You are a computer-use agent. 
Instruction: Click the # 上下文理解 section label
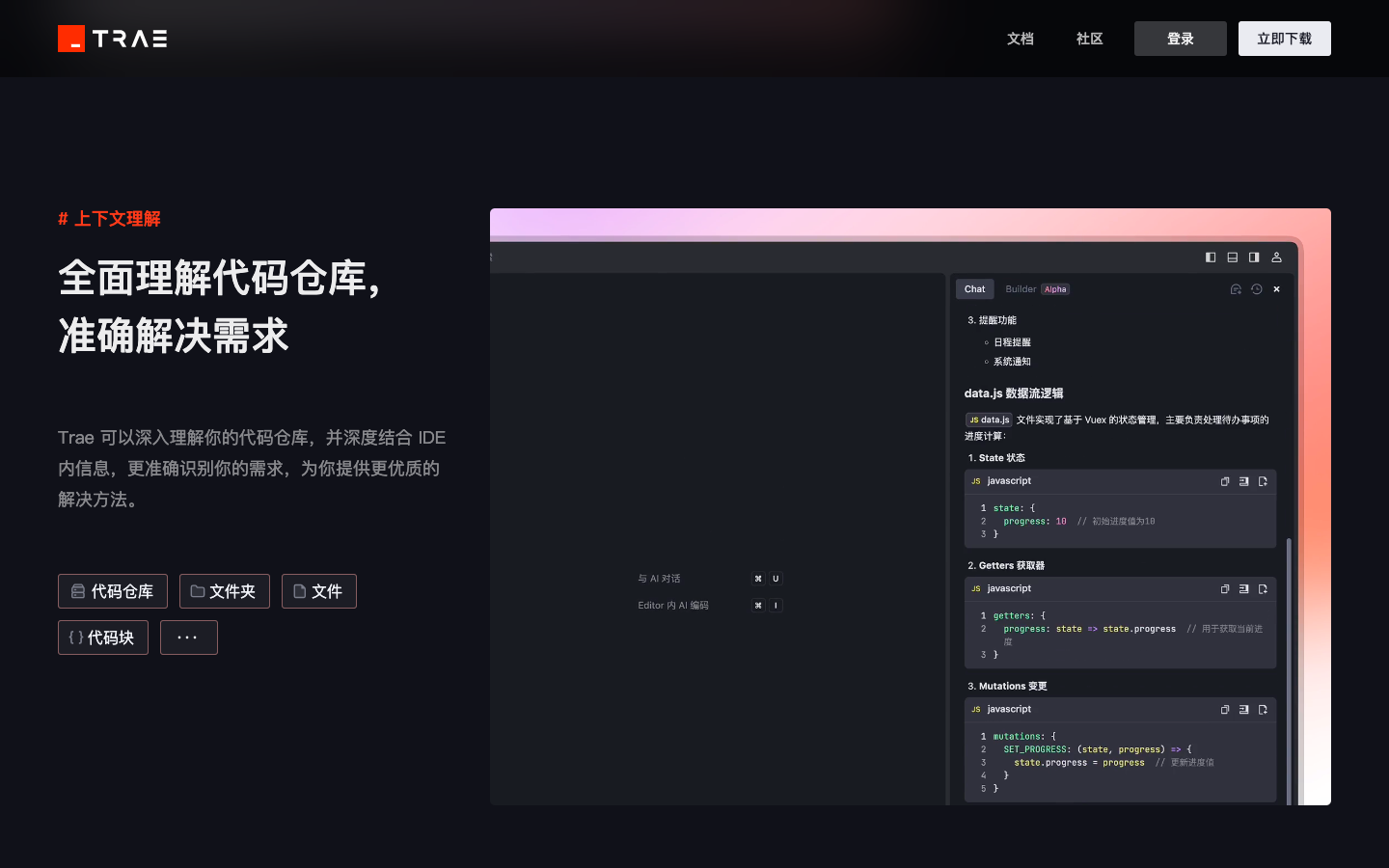tap(109, 219)
